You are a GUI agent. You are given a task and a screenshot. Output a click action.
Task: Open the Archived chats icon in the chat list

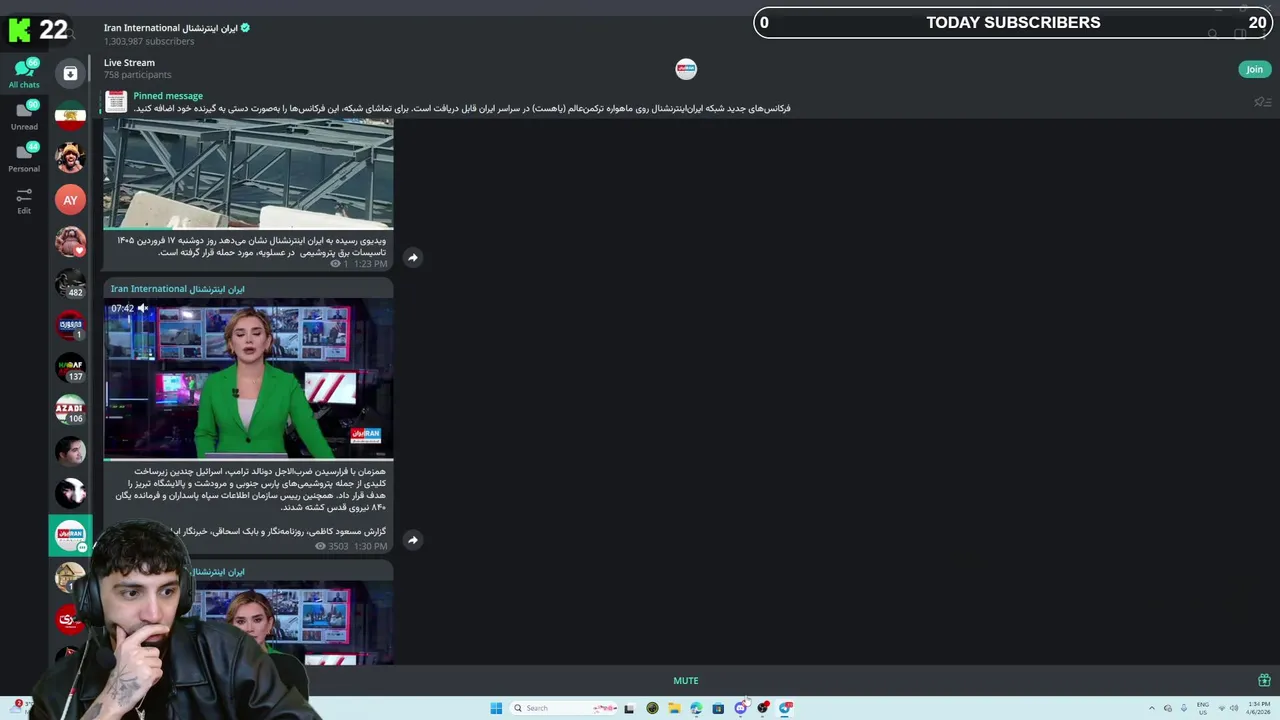70,73
